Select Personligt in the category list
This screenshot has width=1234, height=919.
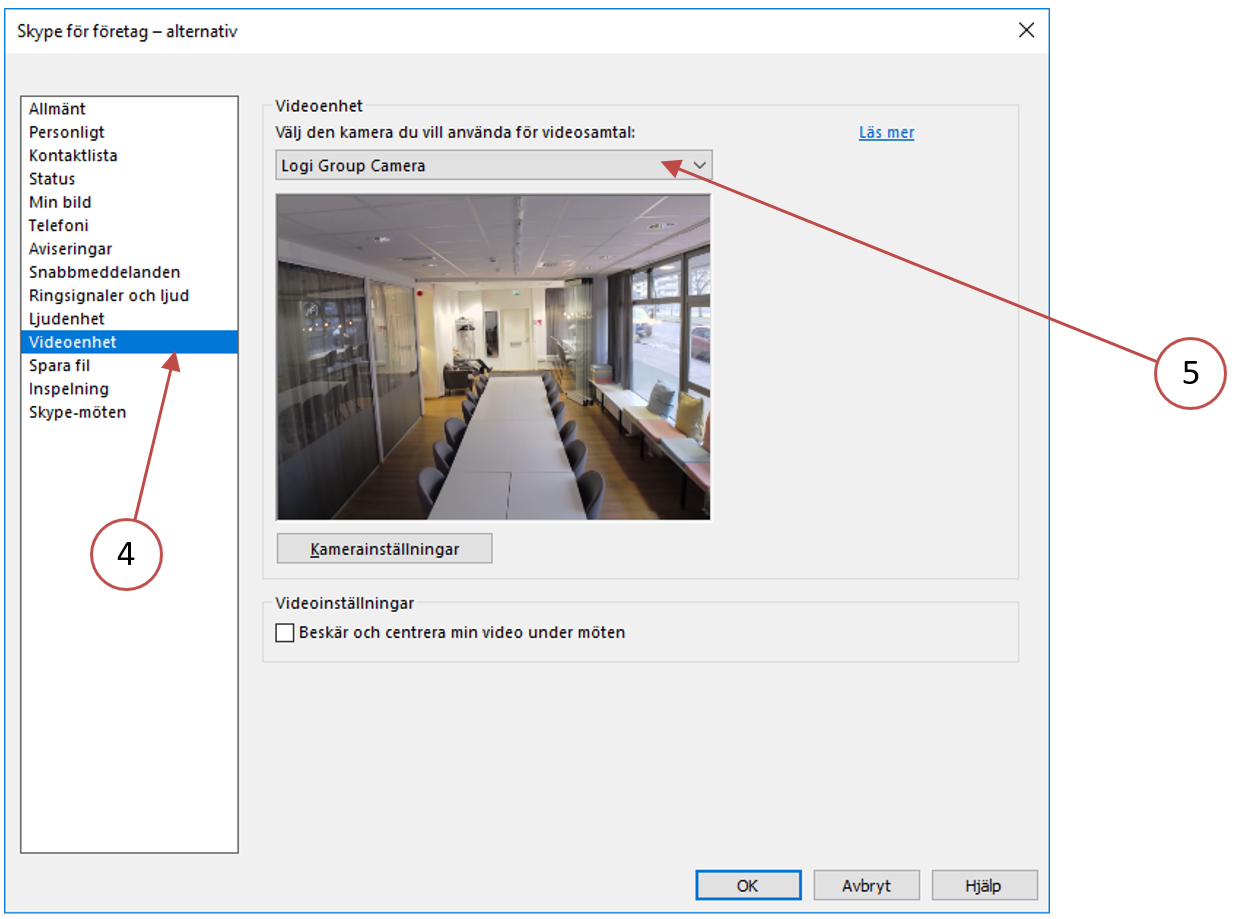click(x=67, y=132)
